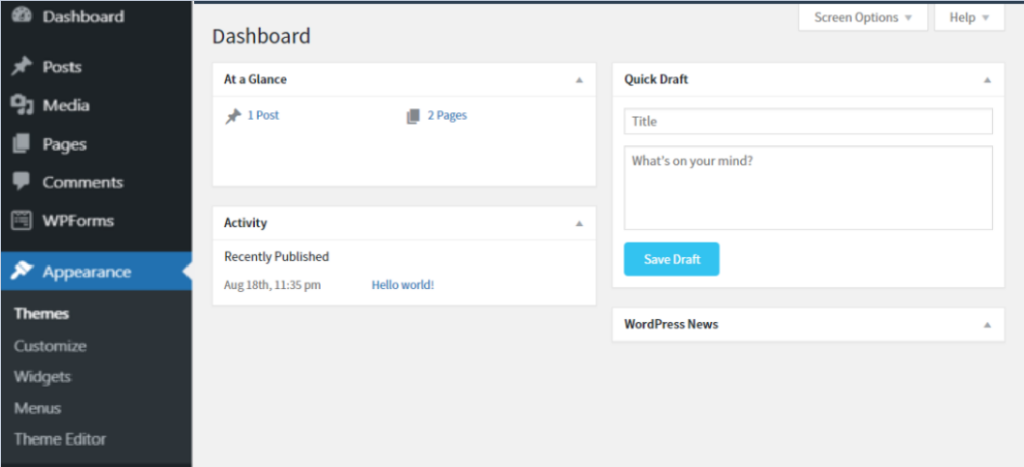Open Themes in the Appearance submenu

click(41, 314)
